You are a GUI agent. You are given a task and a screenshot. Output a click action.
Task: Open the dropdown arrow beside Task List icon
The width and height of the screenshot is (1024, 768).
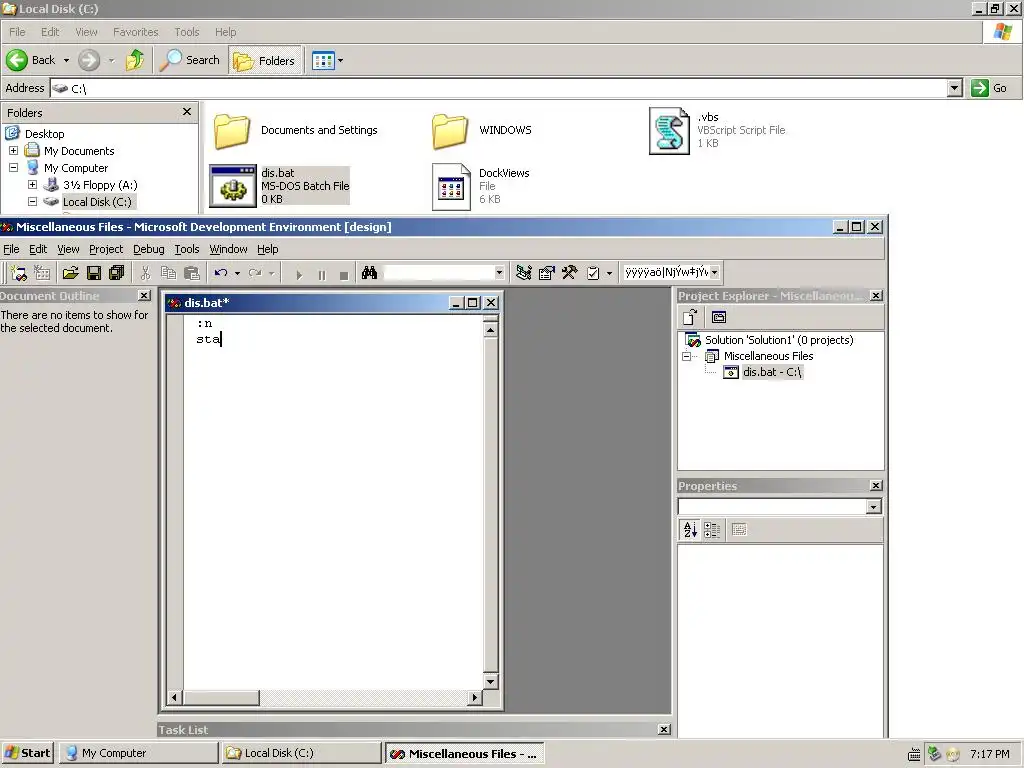[x=609, y=273]
